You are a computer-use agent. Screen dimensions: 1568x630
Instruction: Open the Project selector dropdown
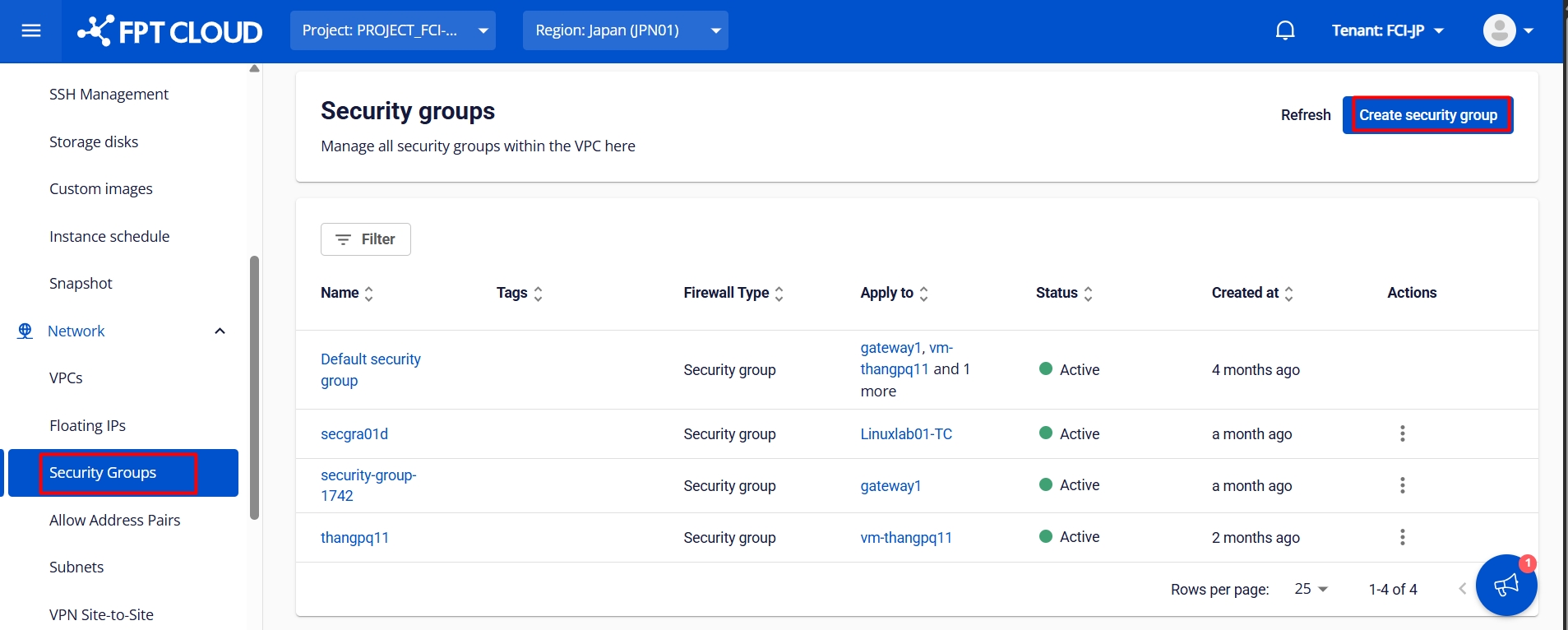point(392,30)
